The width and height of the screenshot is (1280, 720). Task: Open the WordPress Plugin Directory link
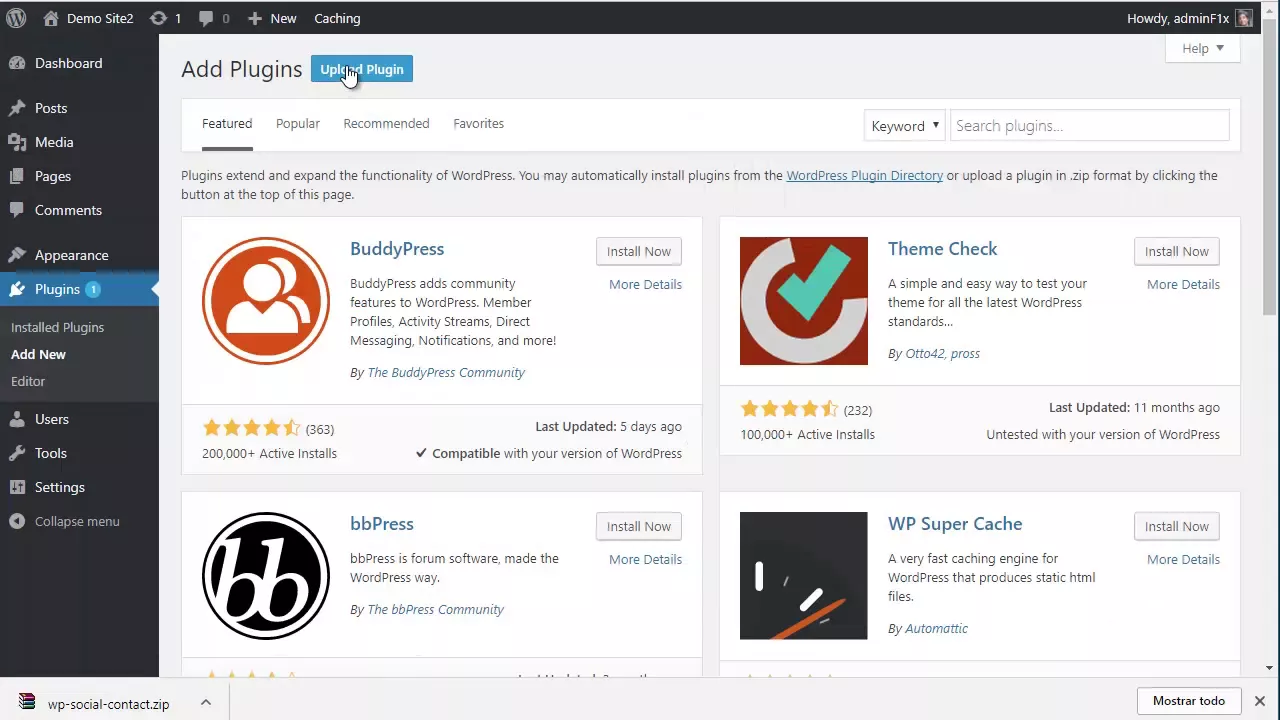pos(864,175)
